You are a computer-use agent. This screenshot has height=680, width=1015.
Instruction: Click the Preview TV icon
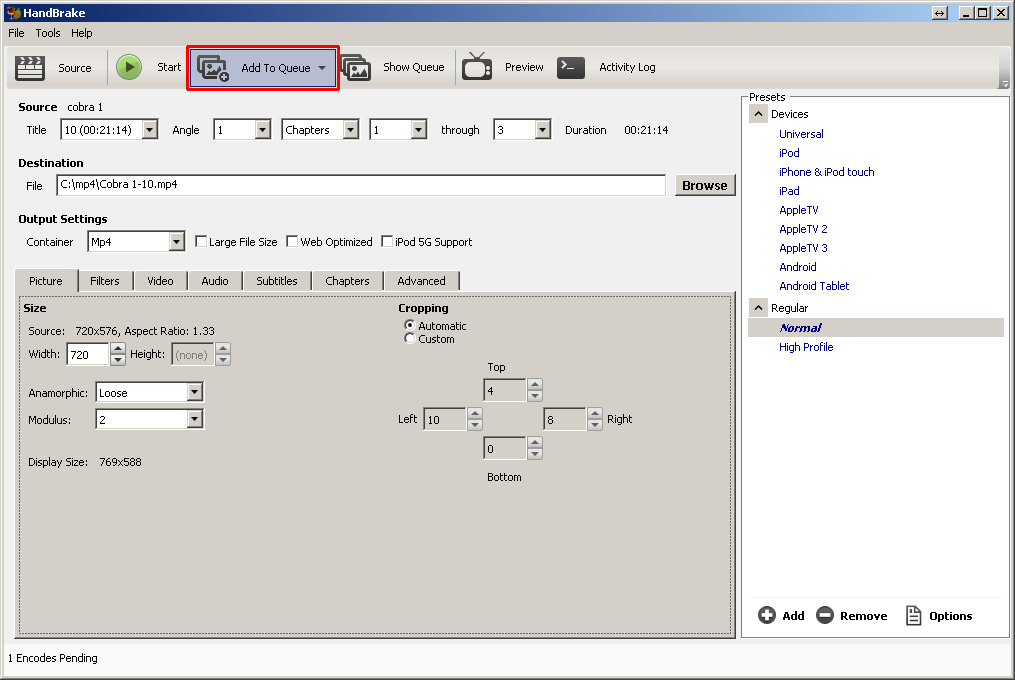[477, 67]
